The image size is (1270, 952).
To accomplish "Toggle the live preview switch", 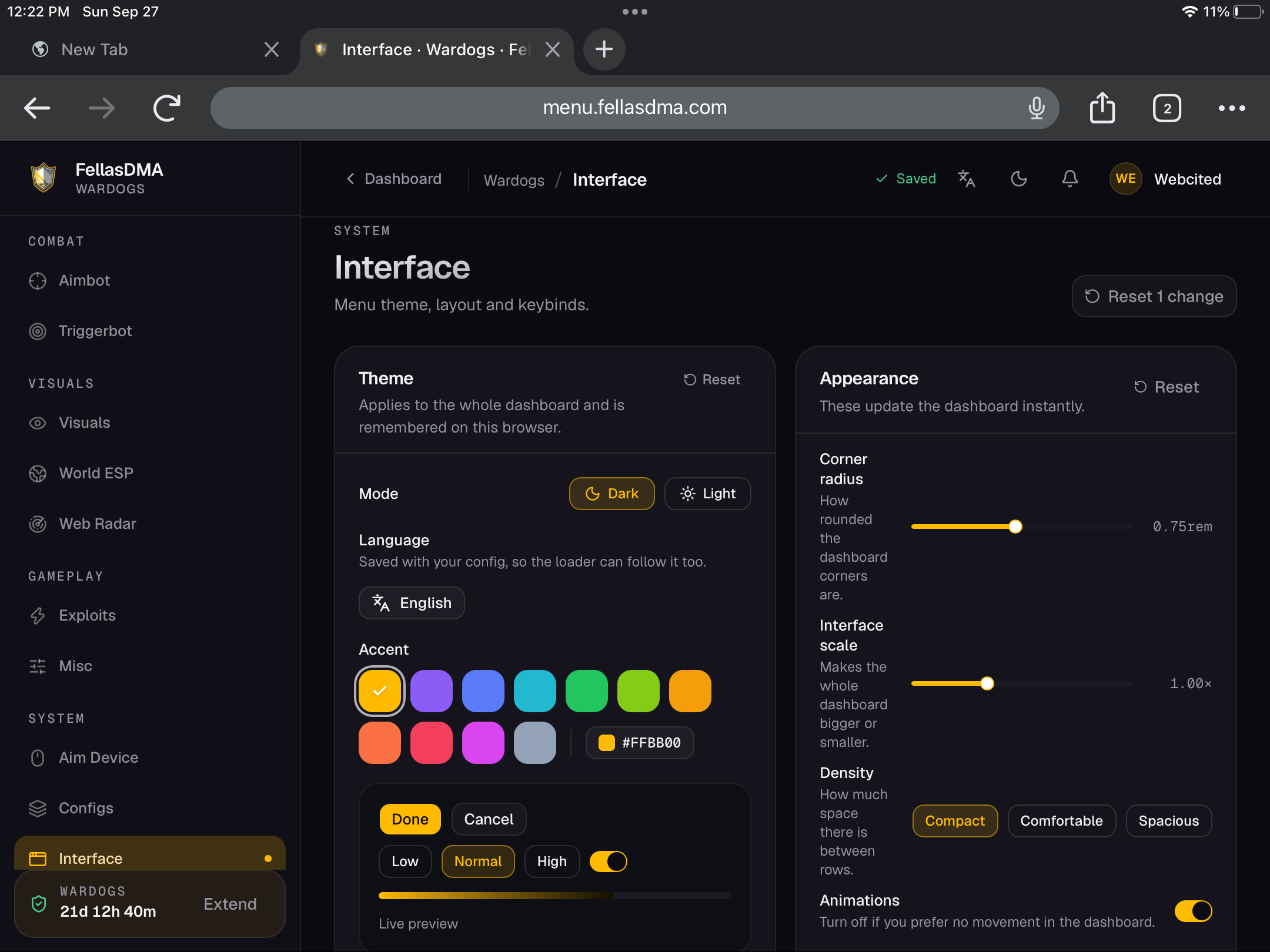I will [609, 862].
